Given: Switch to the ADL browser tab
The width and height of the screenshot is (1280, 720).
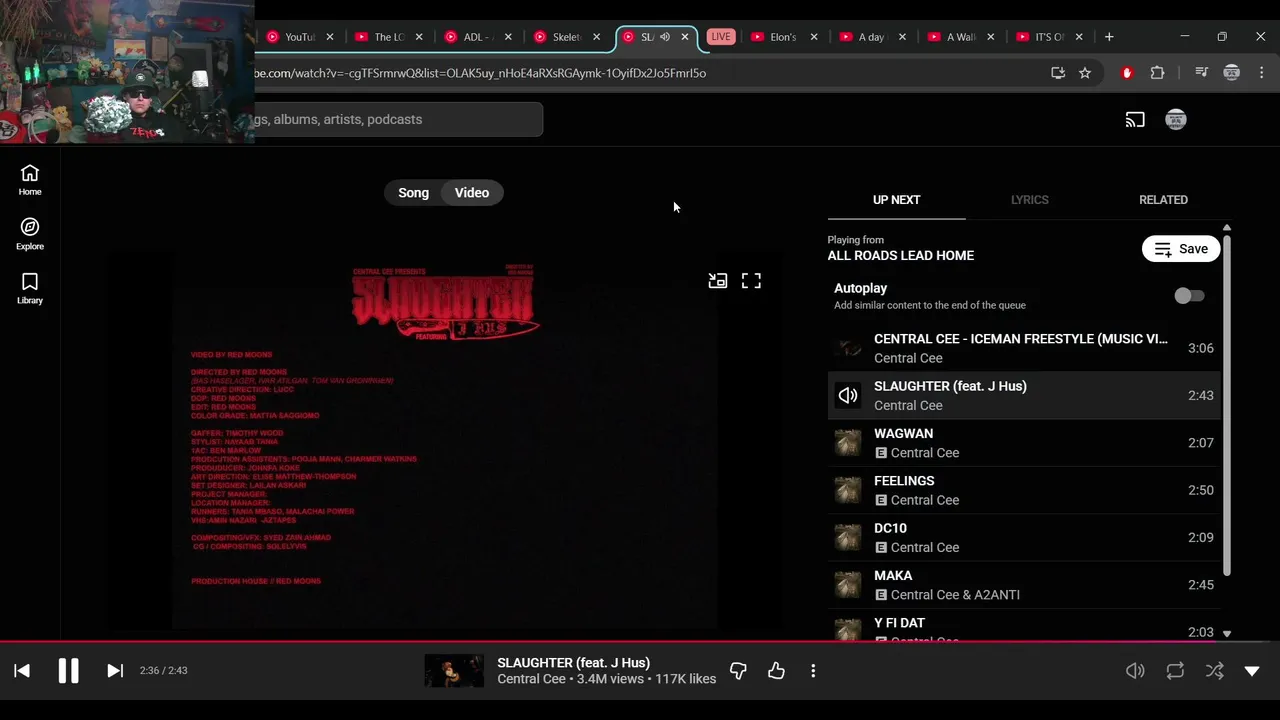Looking at the screenshot, I should [x=478, y=37].
